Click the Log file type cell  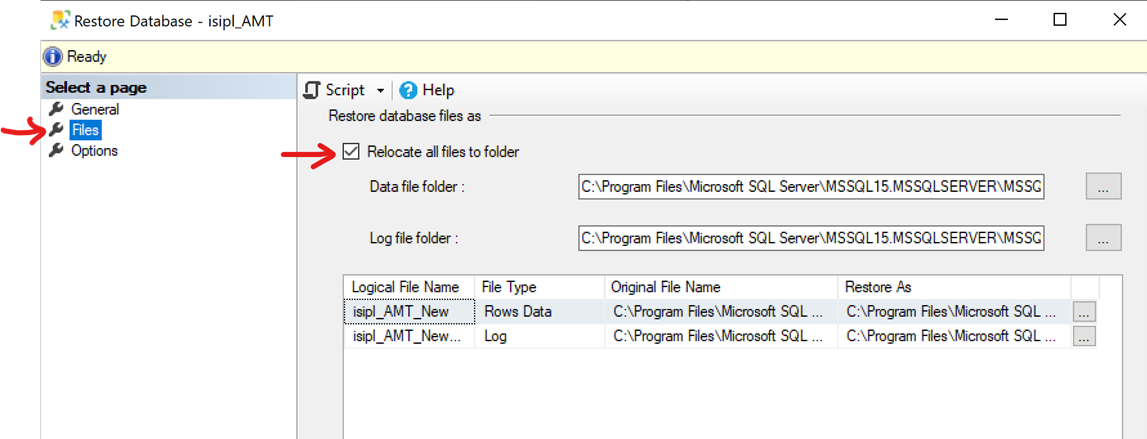click(540, 337)
